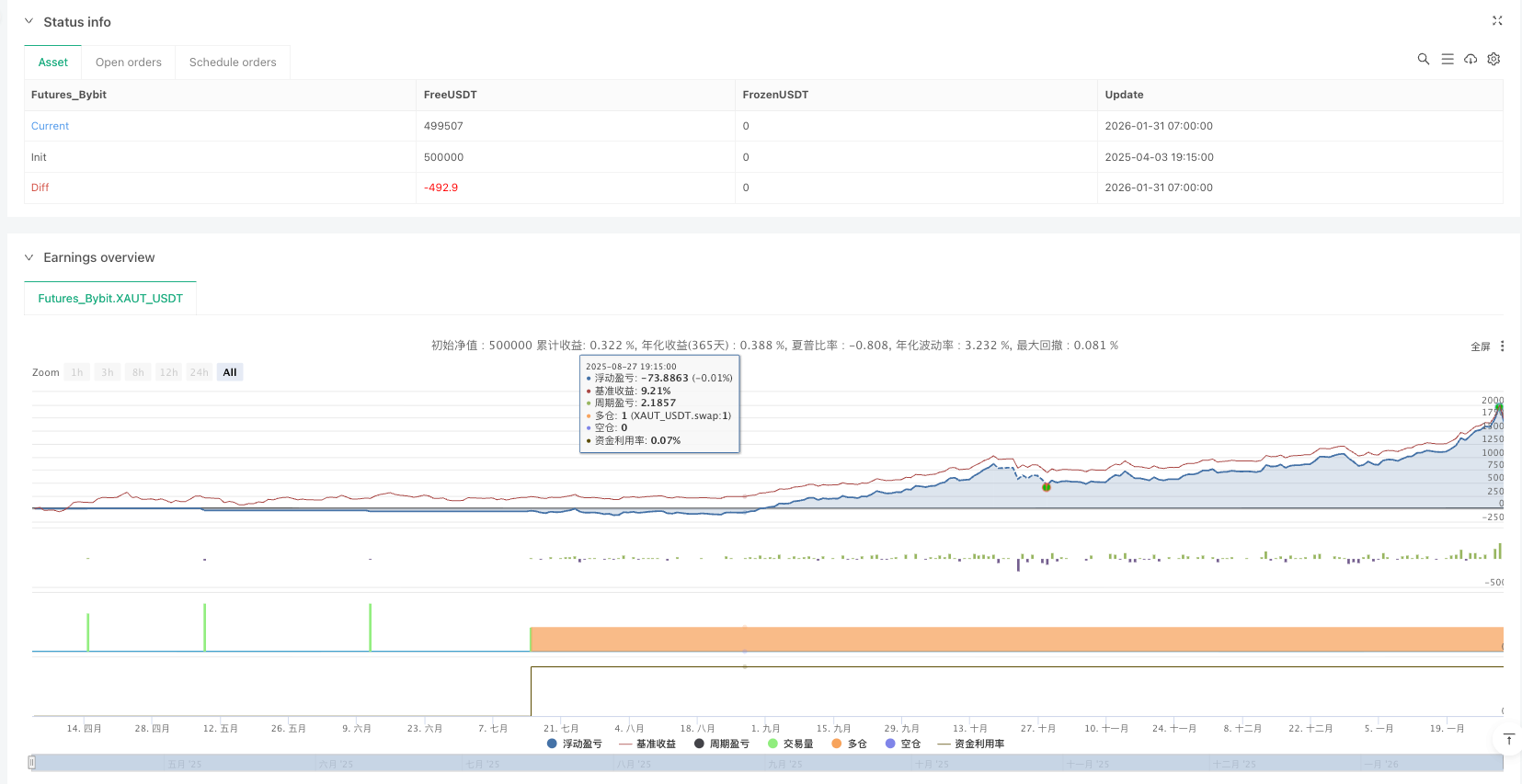Screen dimensions: 1522x784
Task: Open the settings gear icon
Action: click(1493, 59)
